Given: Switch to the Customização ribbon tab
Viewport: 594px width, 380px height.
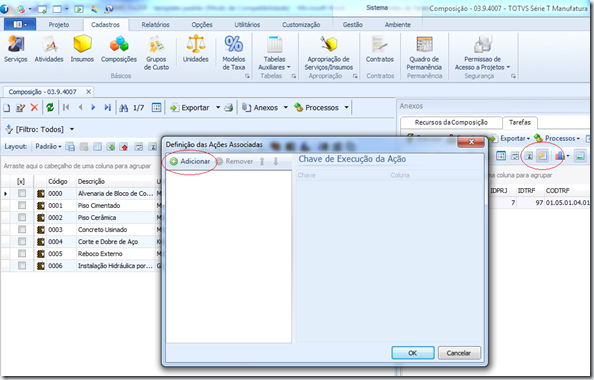Looking at the screenshot, I should [x=301, y=25].
